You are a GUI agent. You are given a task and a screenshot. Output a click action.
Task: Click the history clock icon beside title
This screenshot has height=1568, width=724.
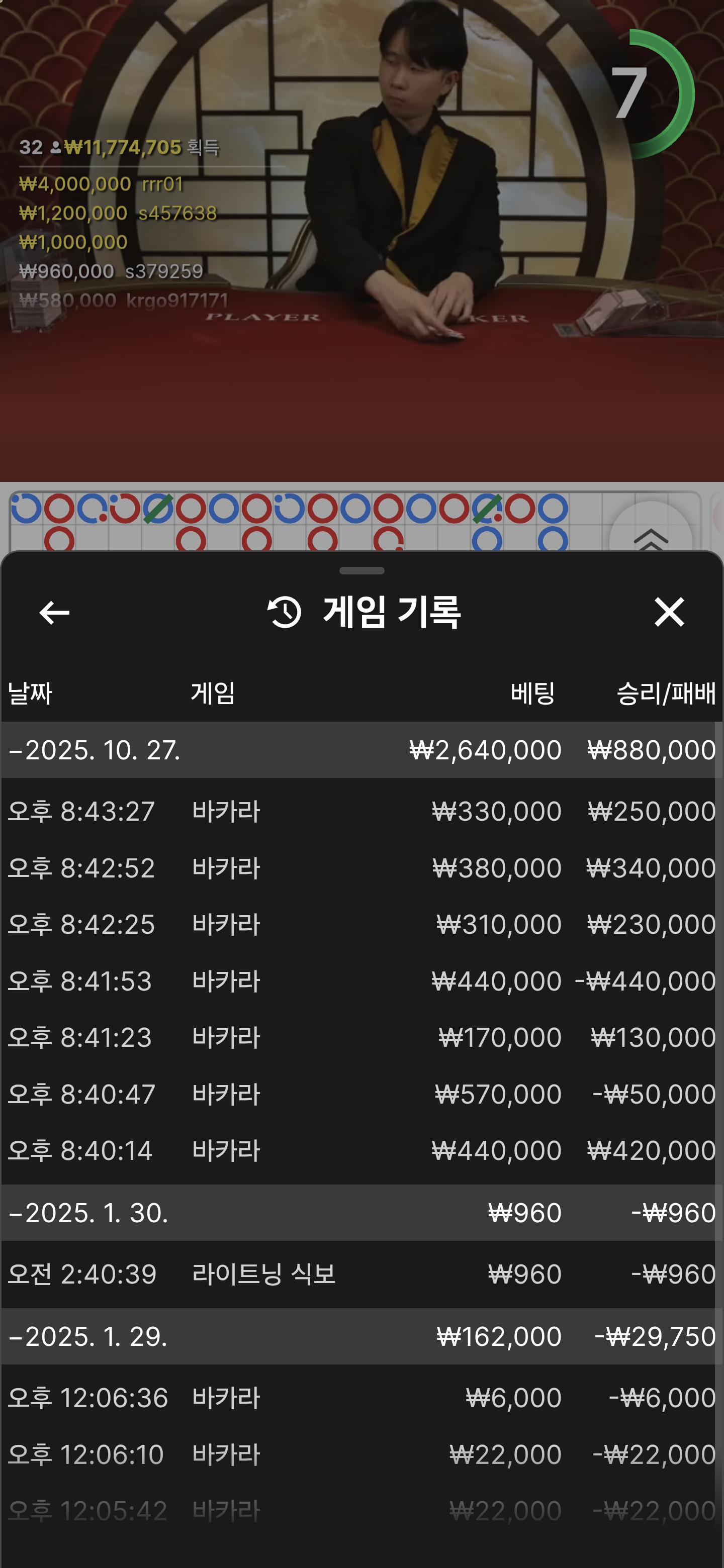(285, 612)
